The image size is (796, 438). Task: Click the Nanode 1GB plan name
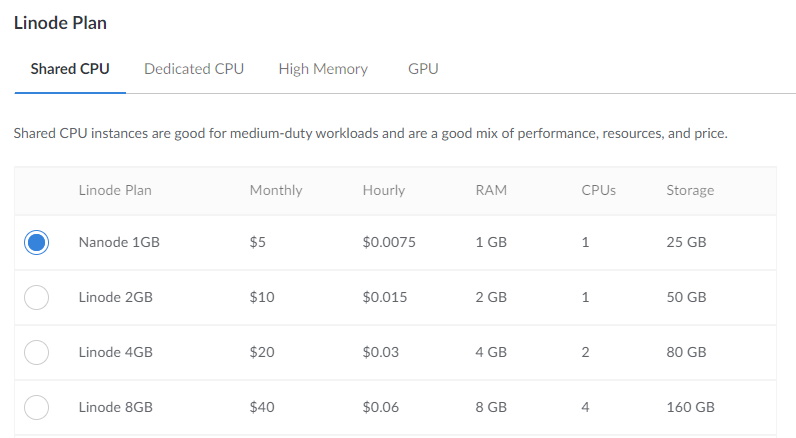coord(119,242)
